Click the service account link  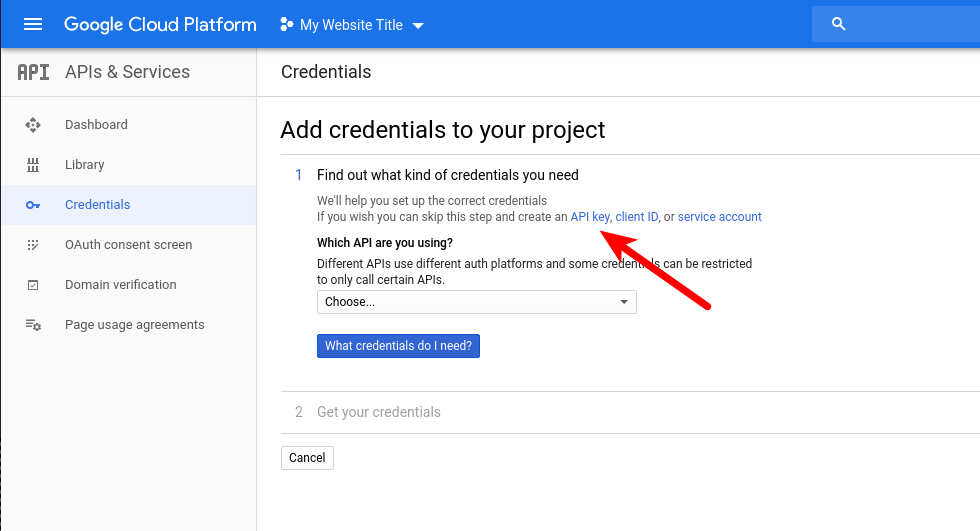tap(719, 217)
